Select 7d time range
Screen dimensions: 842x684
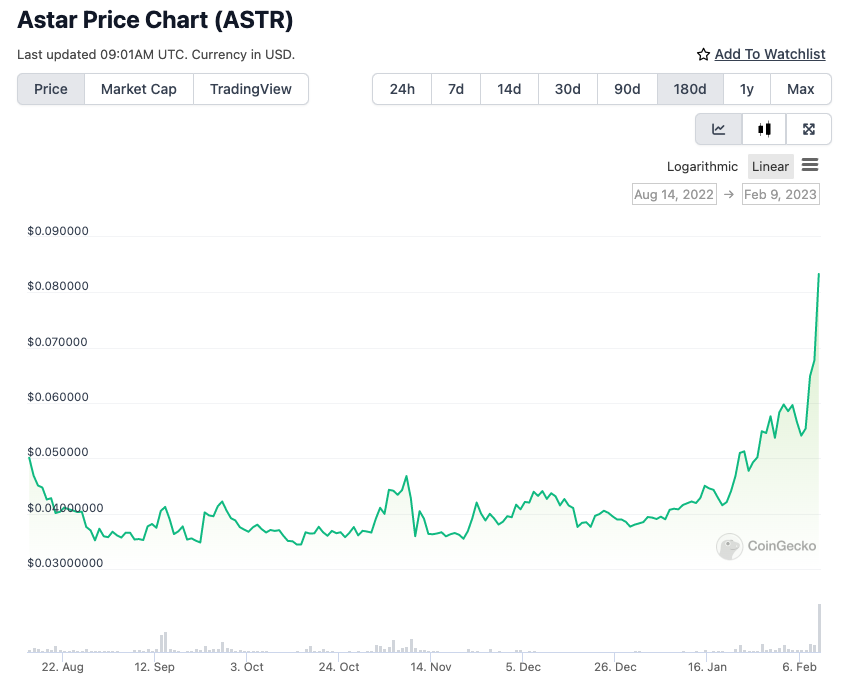[456, 89]
